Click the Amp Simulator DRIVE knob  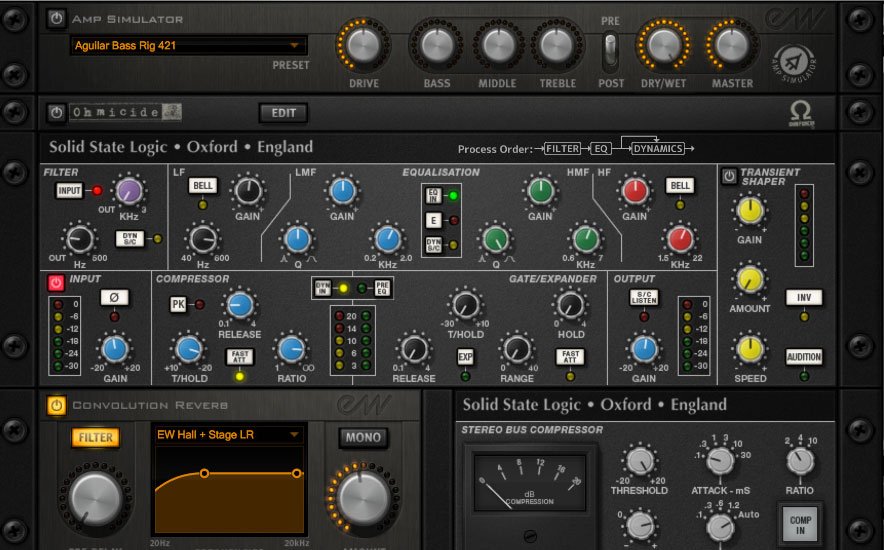point(364,46)
